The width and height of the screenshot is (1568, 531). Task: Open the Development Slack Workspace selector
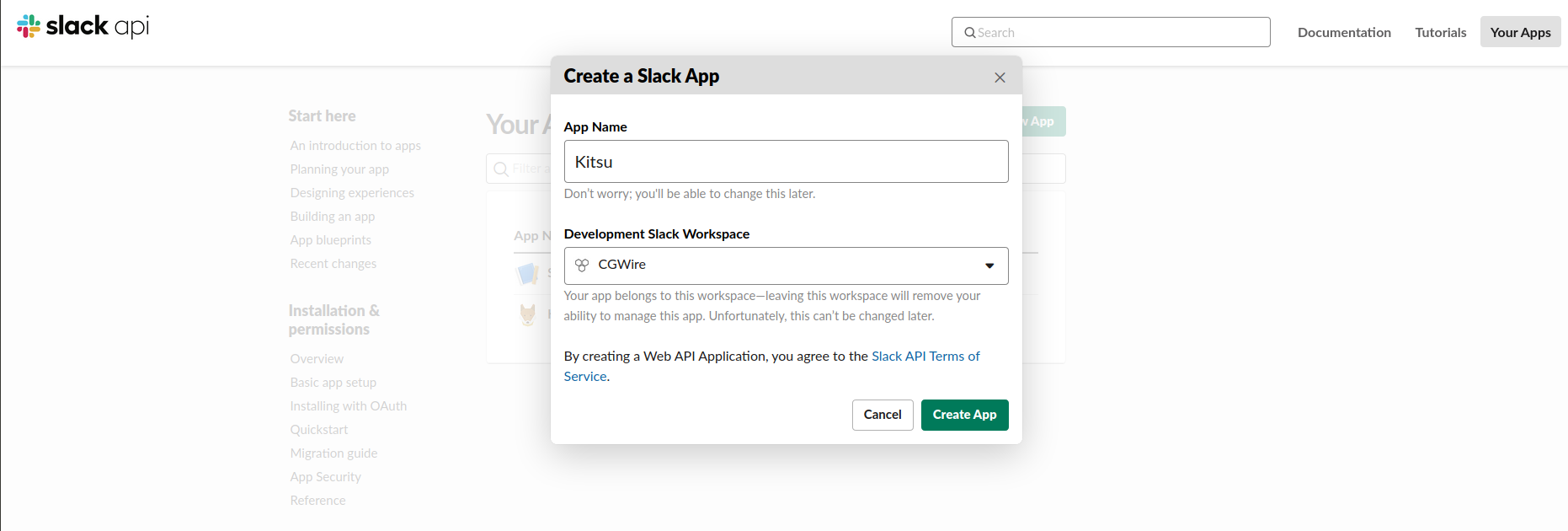[785, 265]
